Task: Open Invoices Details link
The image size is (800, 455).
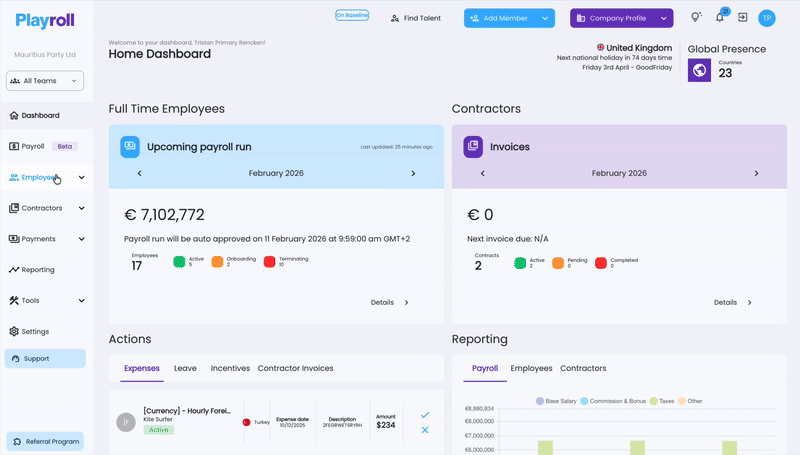Action: (x=733, y=302)
